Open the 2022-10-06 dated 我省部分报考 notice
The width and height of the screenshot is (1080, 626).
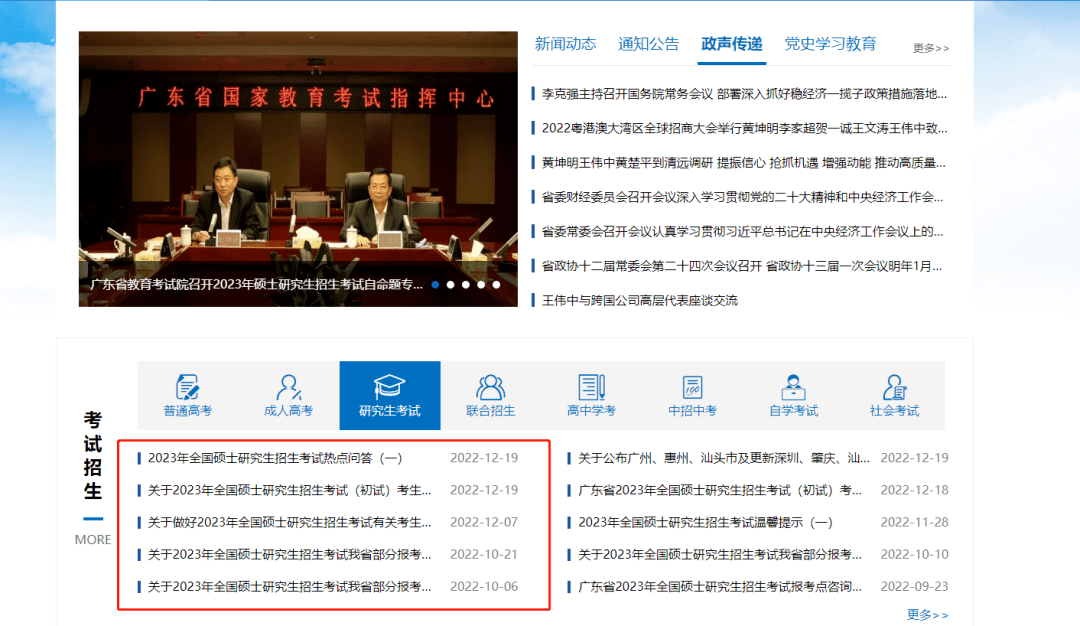[x=289, y=587]
